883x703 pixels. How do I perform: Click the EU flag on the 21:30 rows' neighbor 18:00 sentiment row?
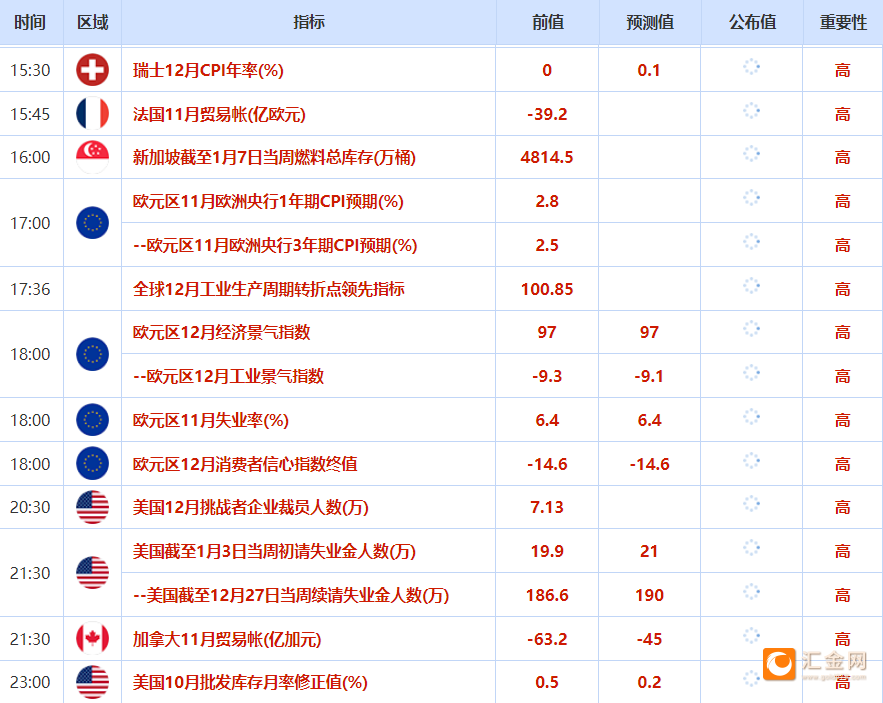(92, 464)
